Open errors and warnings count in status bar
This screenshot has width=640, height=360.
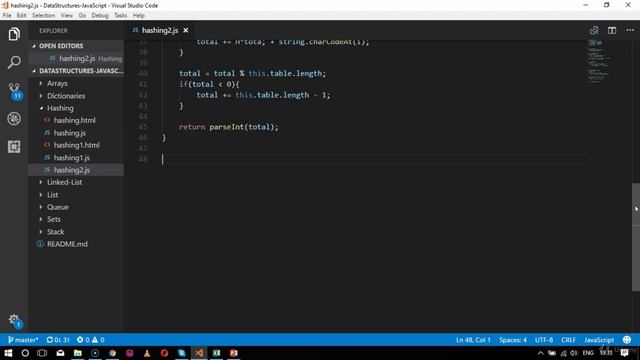click(91, 340)
